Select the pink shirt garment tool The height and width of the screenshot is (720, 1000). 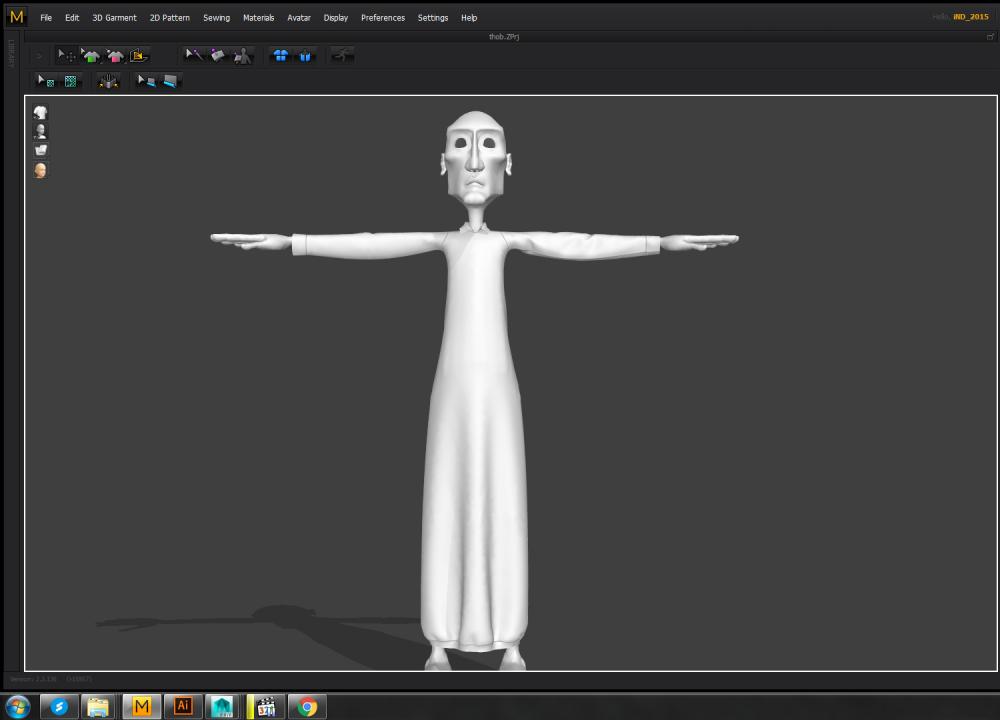115,56
